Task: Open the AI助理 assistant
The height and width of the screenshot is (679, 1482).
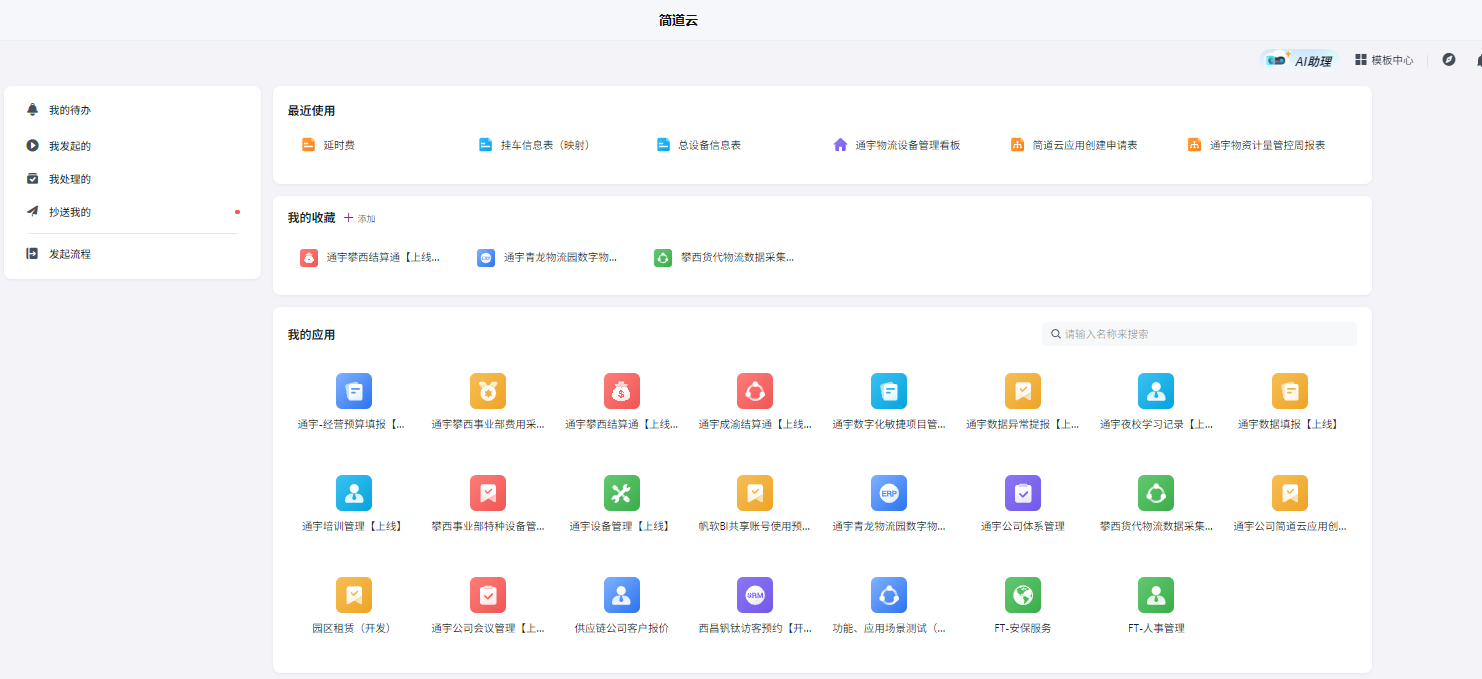Action: point(1299,60)
